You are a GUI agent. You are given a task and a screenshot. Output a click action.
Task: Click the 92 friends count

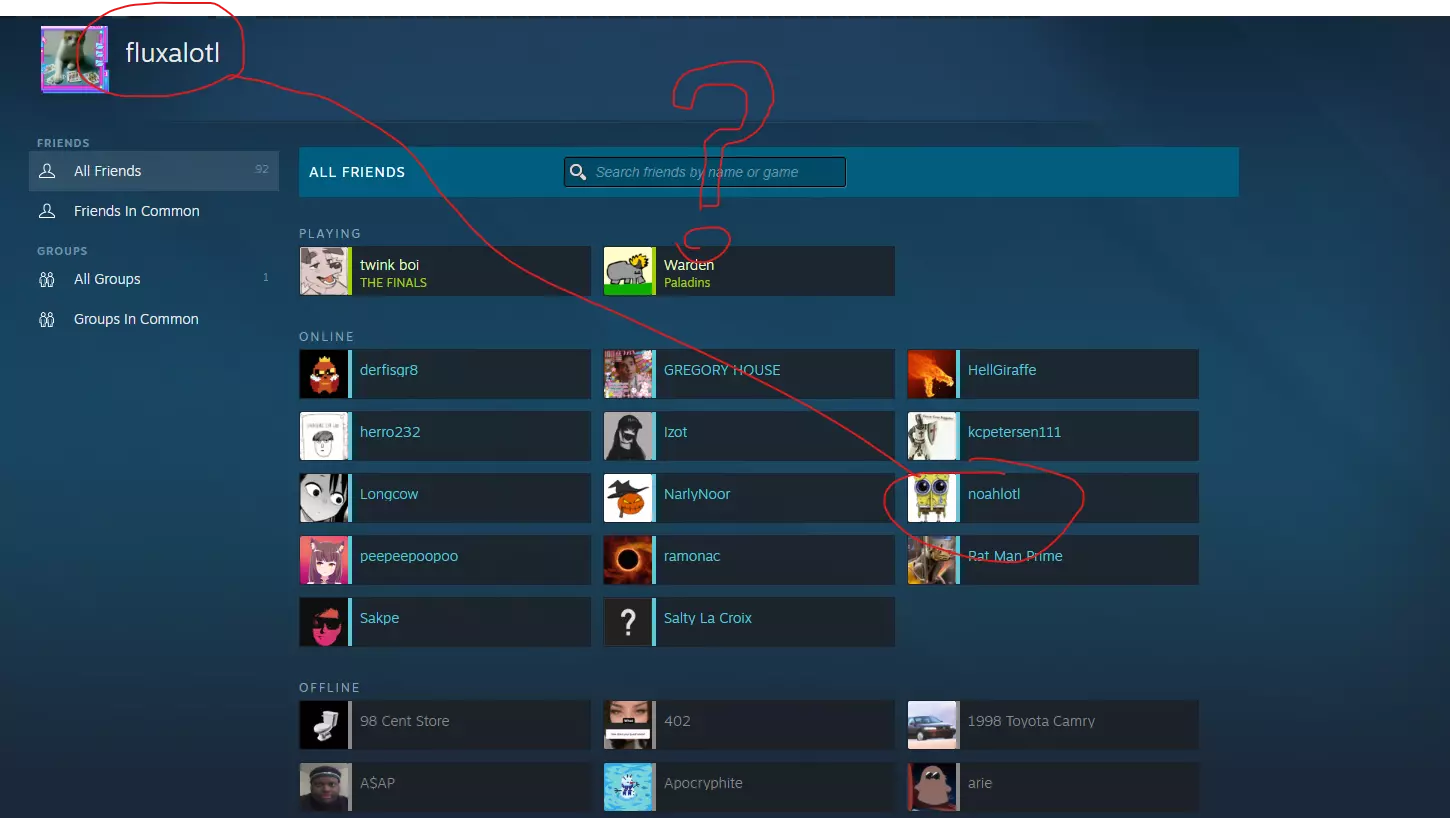[262, 169]
